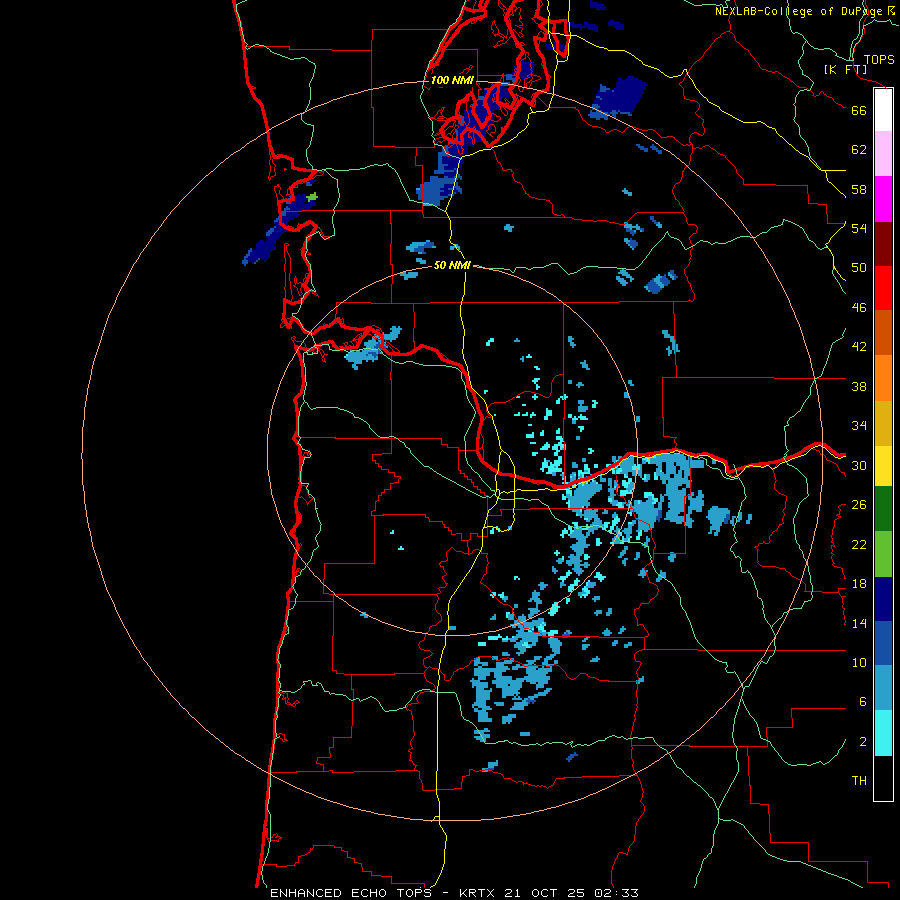Pick the light green legend swatch
Screen dimensions: 900x900
click(883, 553)
